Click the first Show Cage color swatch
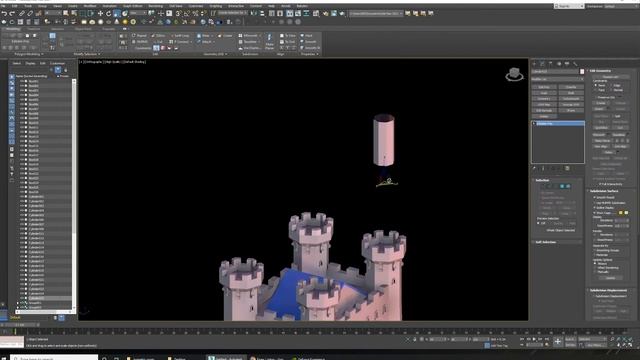 tap(621, 213)
